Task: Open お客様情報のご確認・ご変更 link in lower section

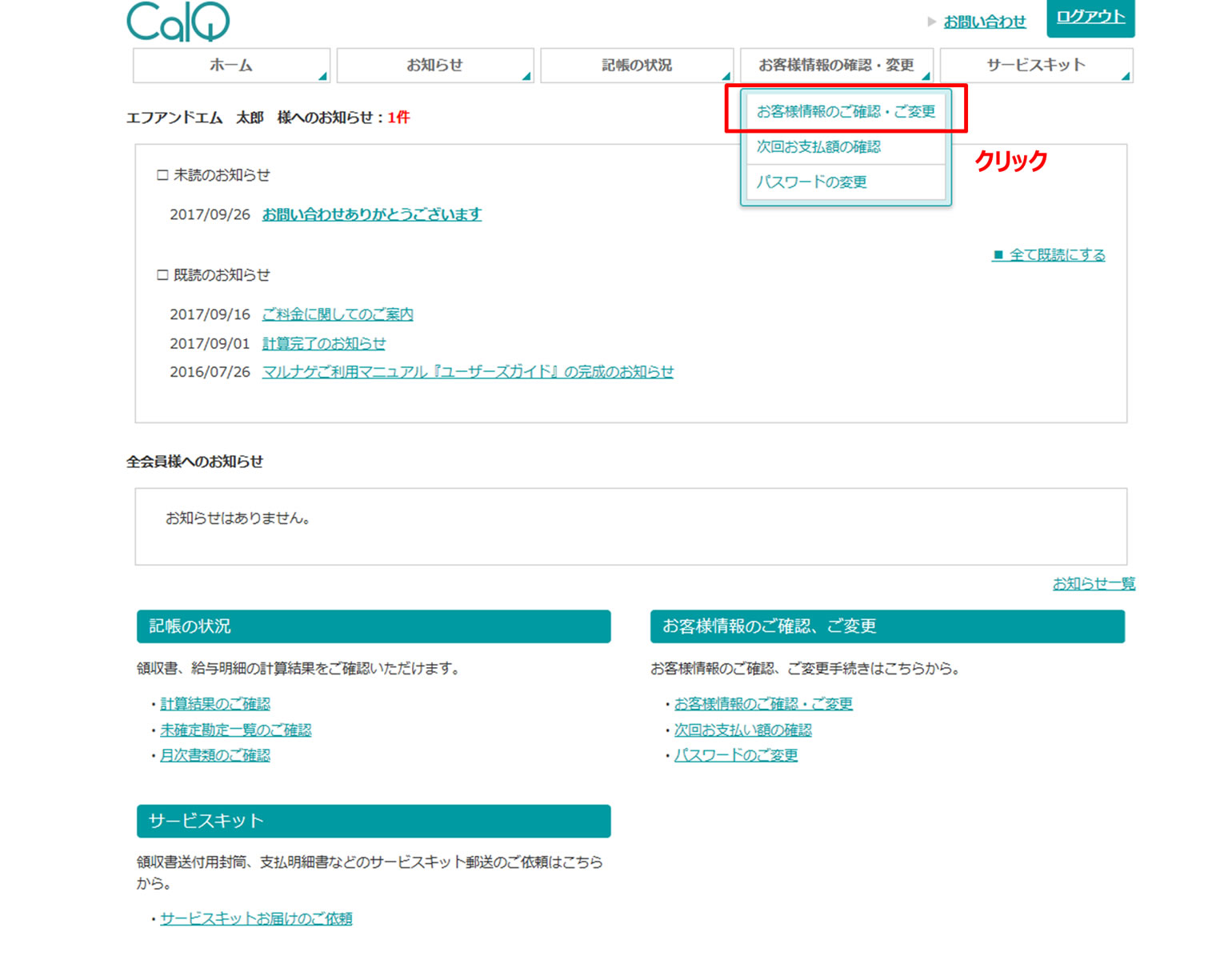Action: point(763,704)
